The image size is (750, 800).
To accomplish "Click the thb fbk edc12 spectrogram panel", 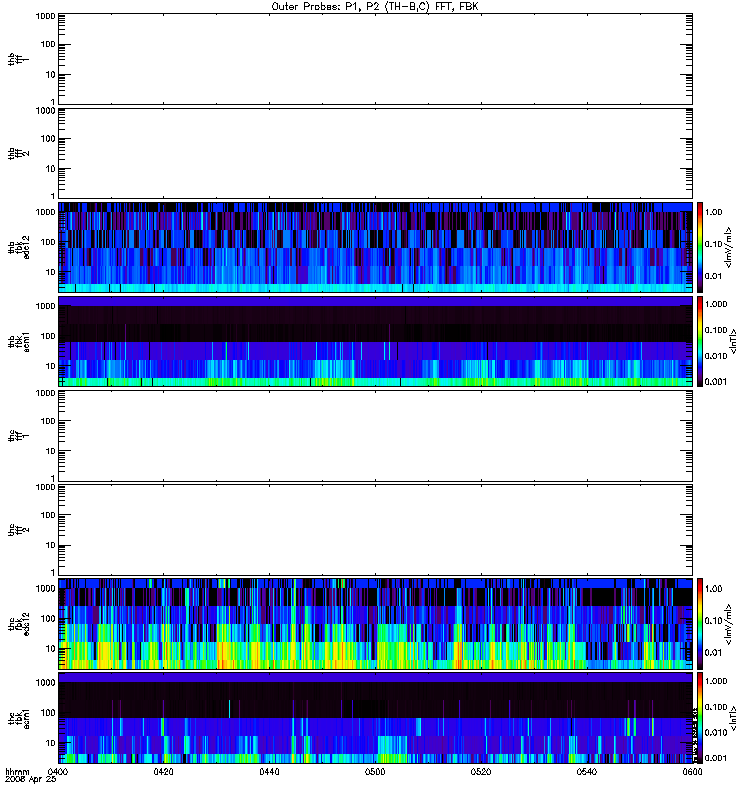I will click(375, 247).
